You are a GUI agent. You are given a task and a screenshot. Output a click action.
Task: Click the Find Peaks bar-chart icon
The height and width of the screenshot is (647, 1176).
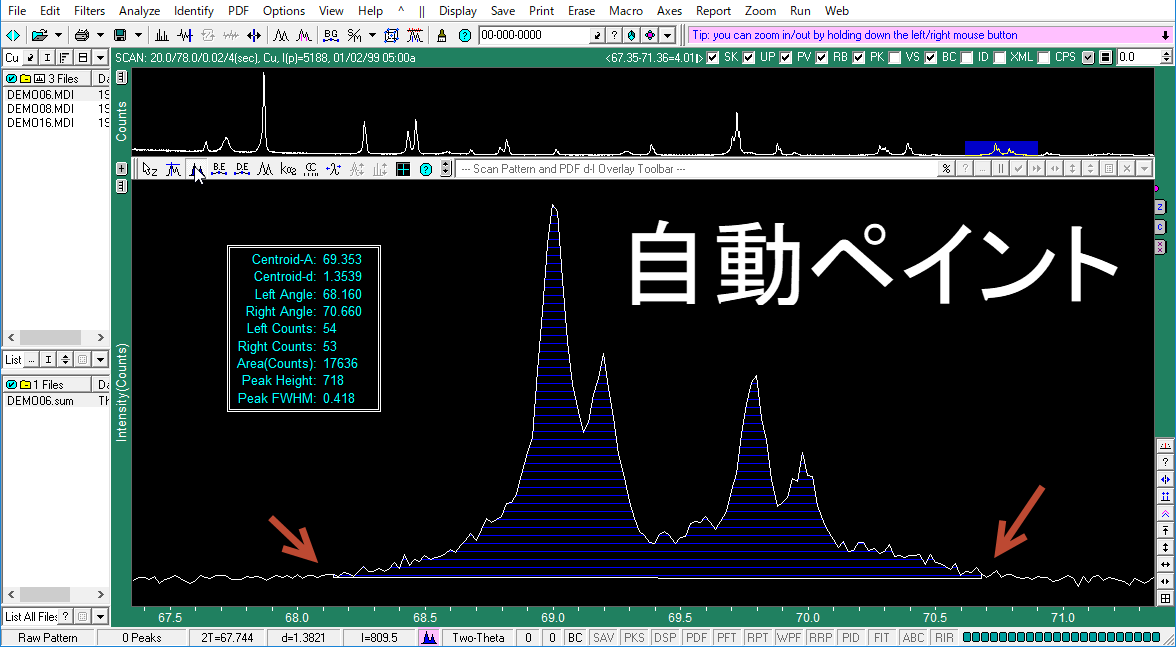pos(162,35)
